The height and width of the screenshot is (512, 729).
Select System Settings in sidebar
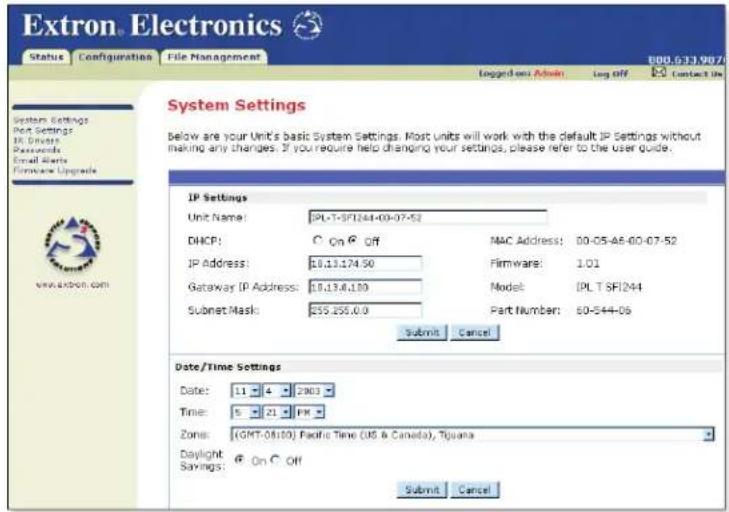(51, 120)
